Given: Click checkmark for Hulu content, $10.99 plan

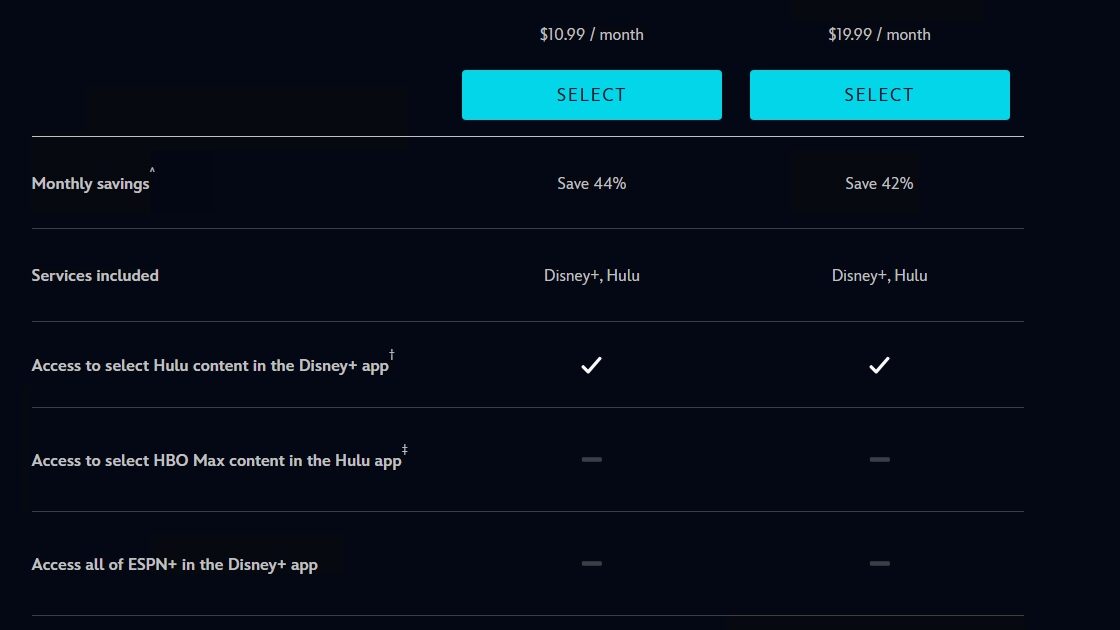Looking at the screenshot, I should [591, 366].
